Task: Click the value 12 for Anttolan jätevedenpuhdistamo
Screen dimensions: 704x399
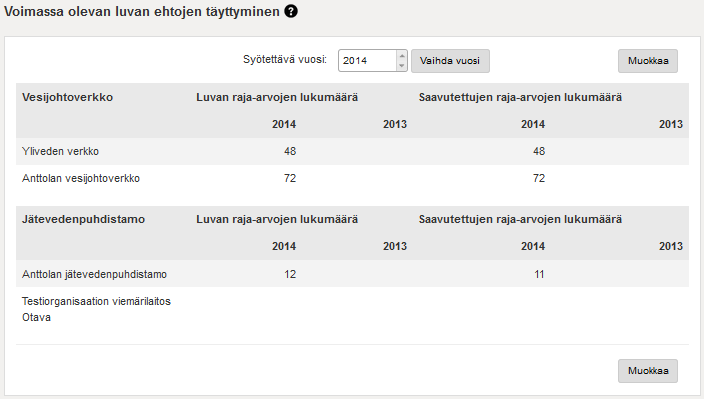Action: [290, 274]
